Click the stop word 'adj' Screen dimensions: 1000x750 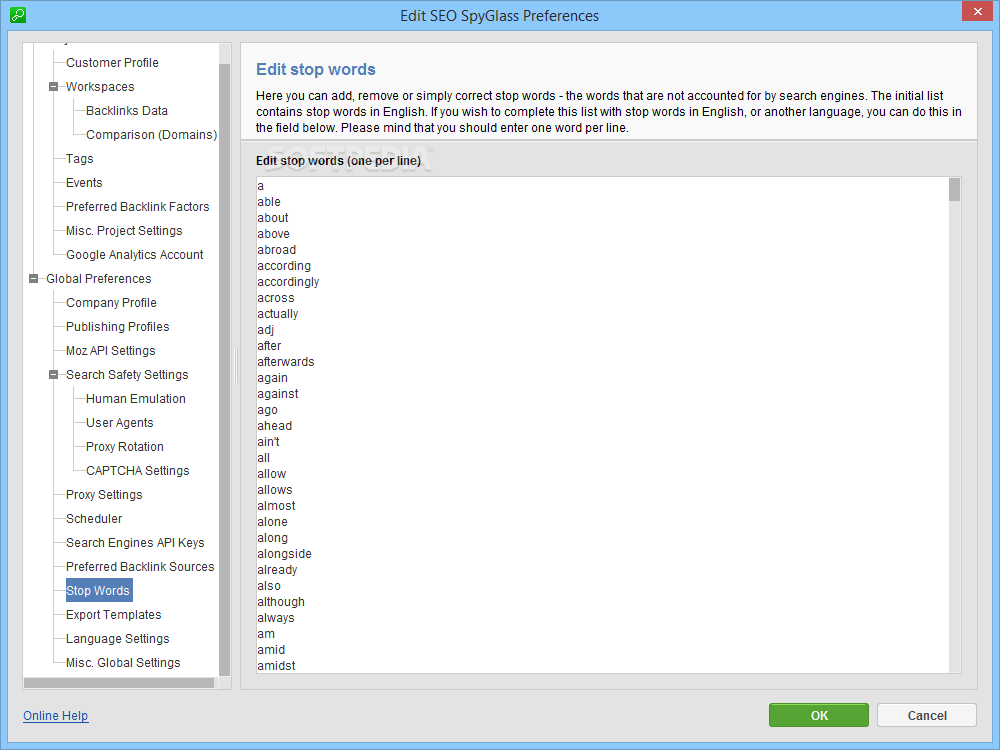click(x=265, y=330)
